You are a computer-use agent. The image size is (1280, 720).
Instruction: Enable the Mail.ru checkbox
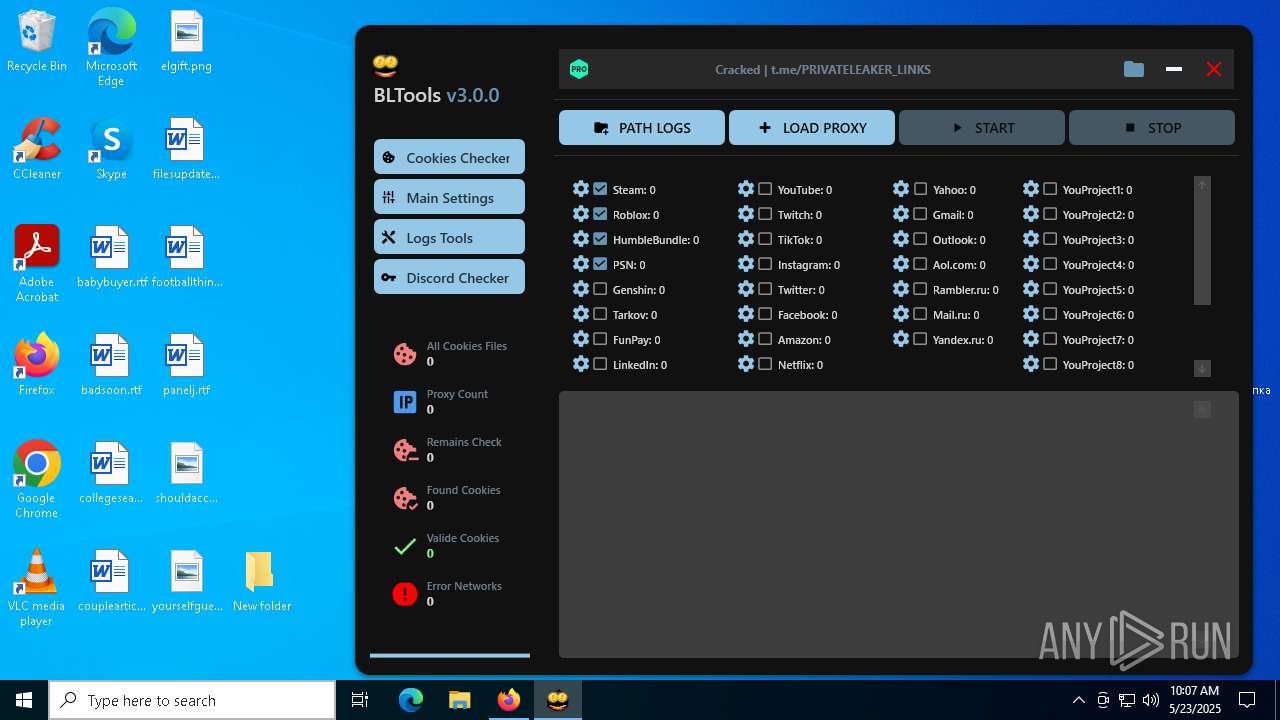(920, 314)
